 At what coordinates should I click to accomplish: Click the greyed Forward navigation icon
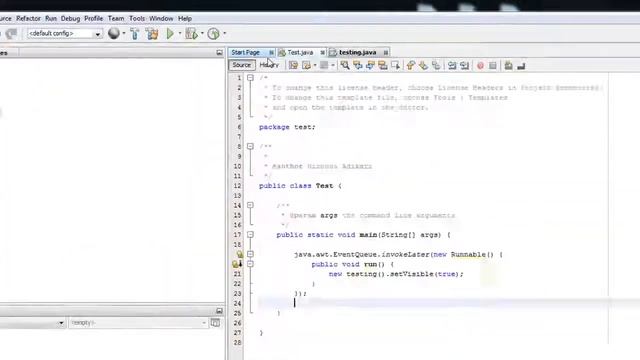click(x=324, y=65)
